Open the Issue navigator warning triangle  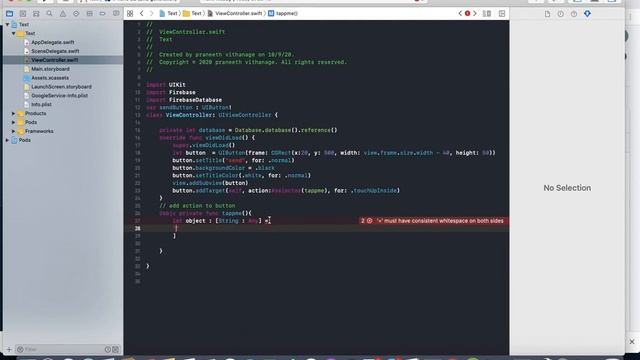pyautogui.click(x=63, y=13)
